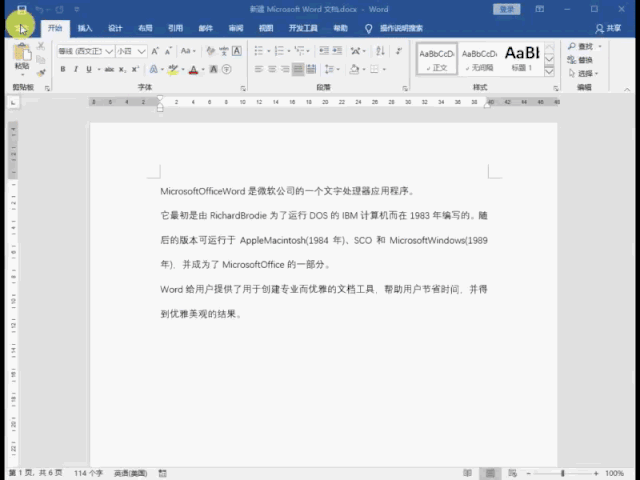
Task: Toggle Underline formatting
Action: pos(88,70)
